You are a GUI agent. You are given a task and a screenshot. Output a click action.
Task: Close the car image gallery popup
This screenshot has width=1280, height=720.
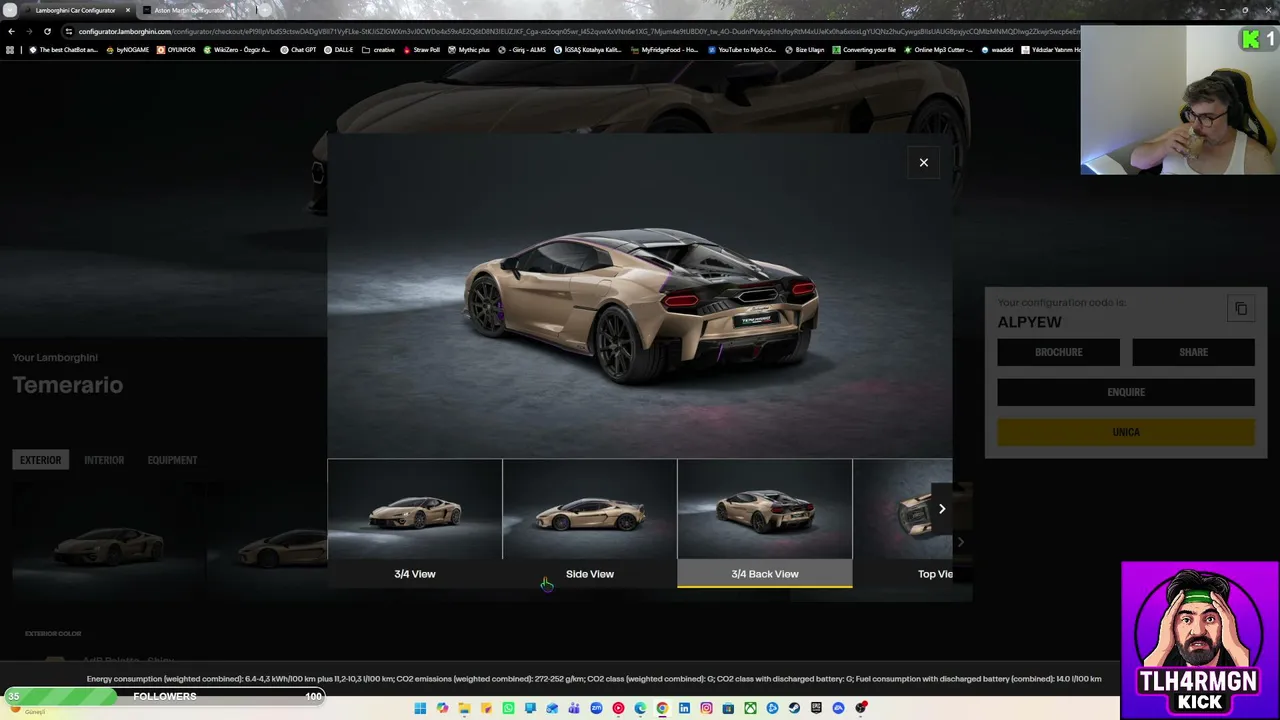point(923,162)
